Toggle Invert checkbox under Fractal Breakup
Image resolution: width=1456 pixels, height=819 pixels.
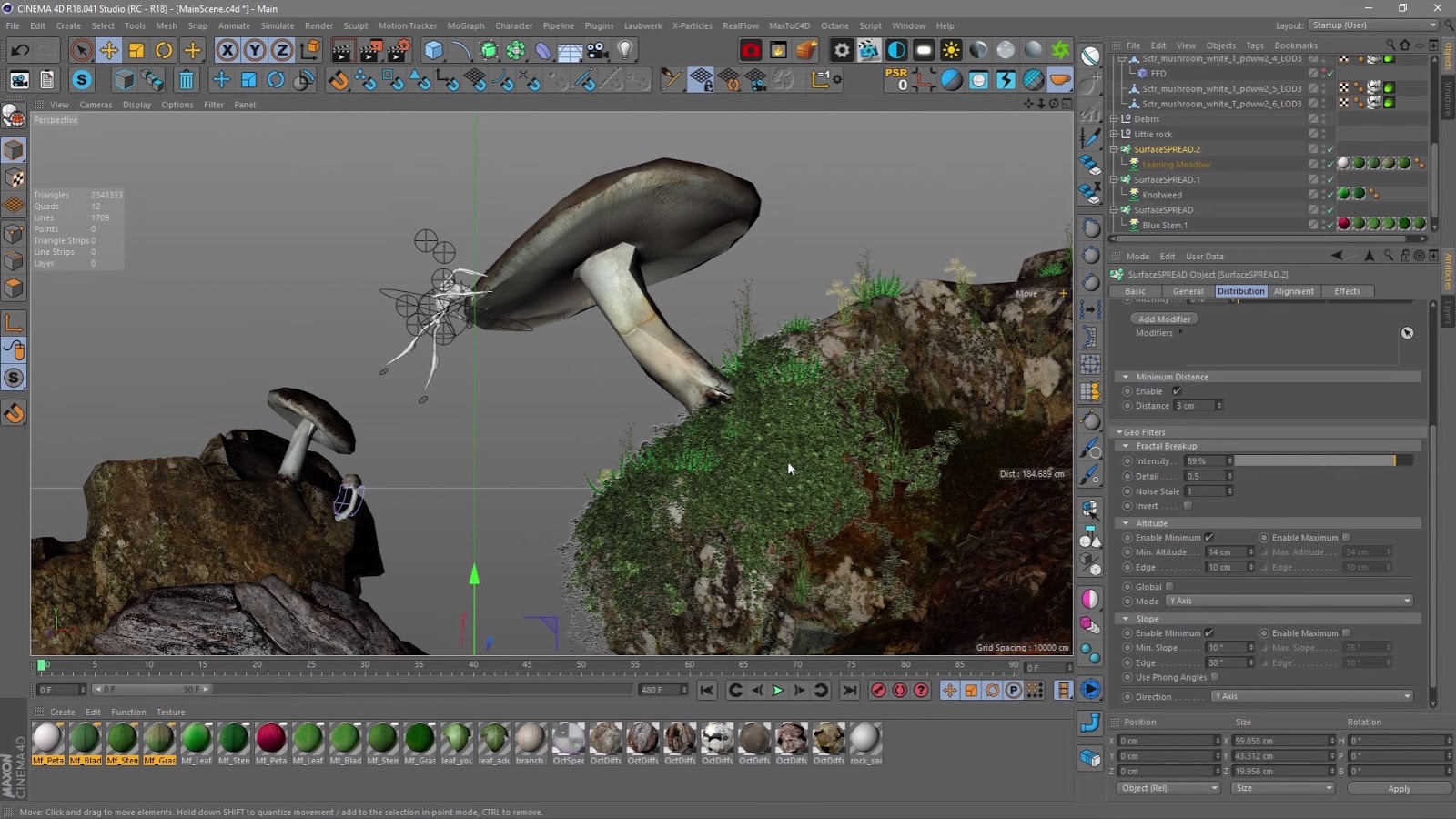[1188, 506]
